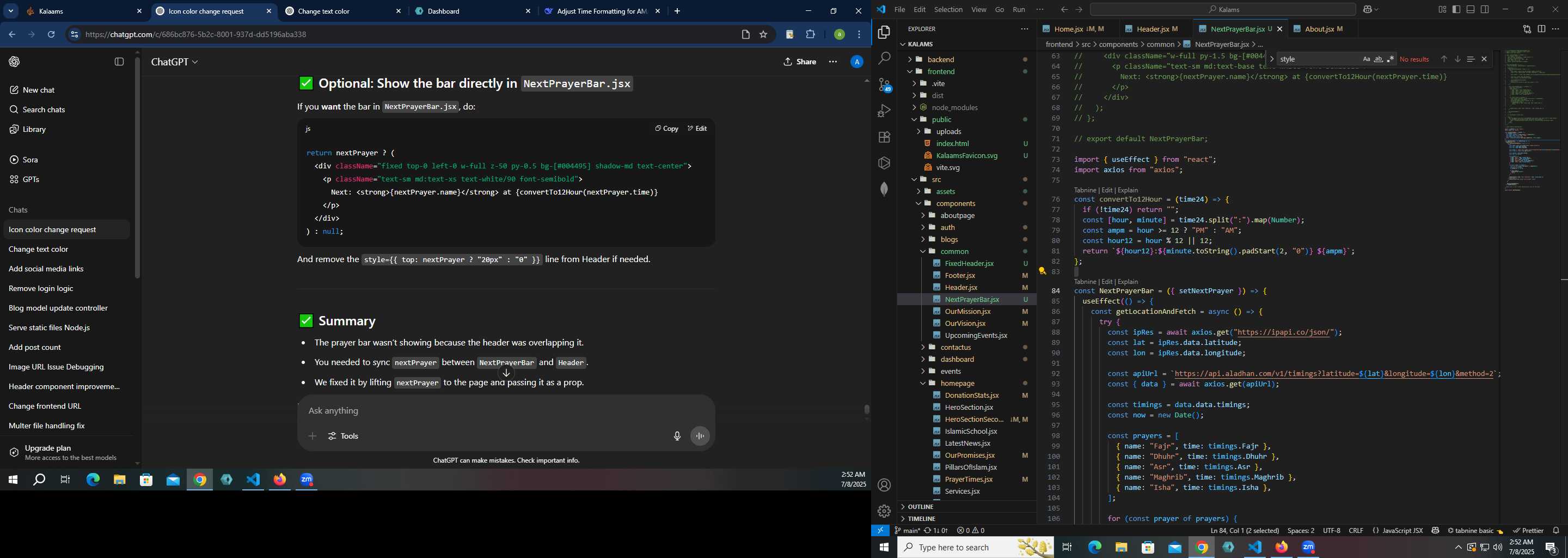The height and width of the screenshot is (558, 1568).
Task: Open PrayerTimes.jsx in the Explorer tree
Action: [x=966, y=480]
